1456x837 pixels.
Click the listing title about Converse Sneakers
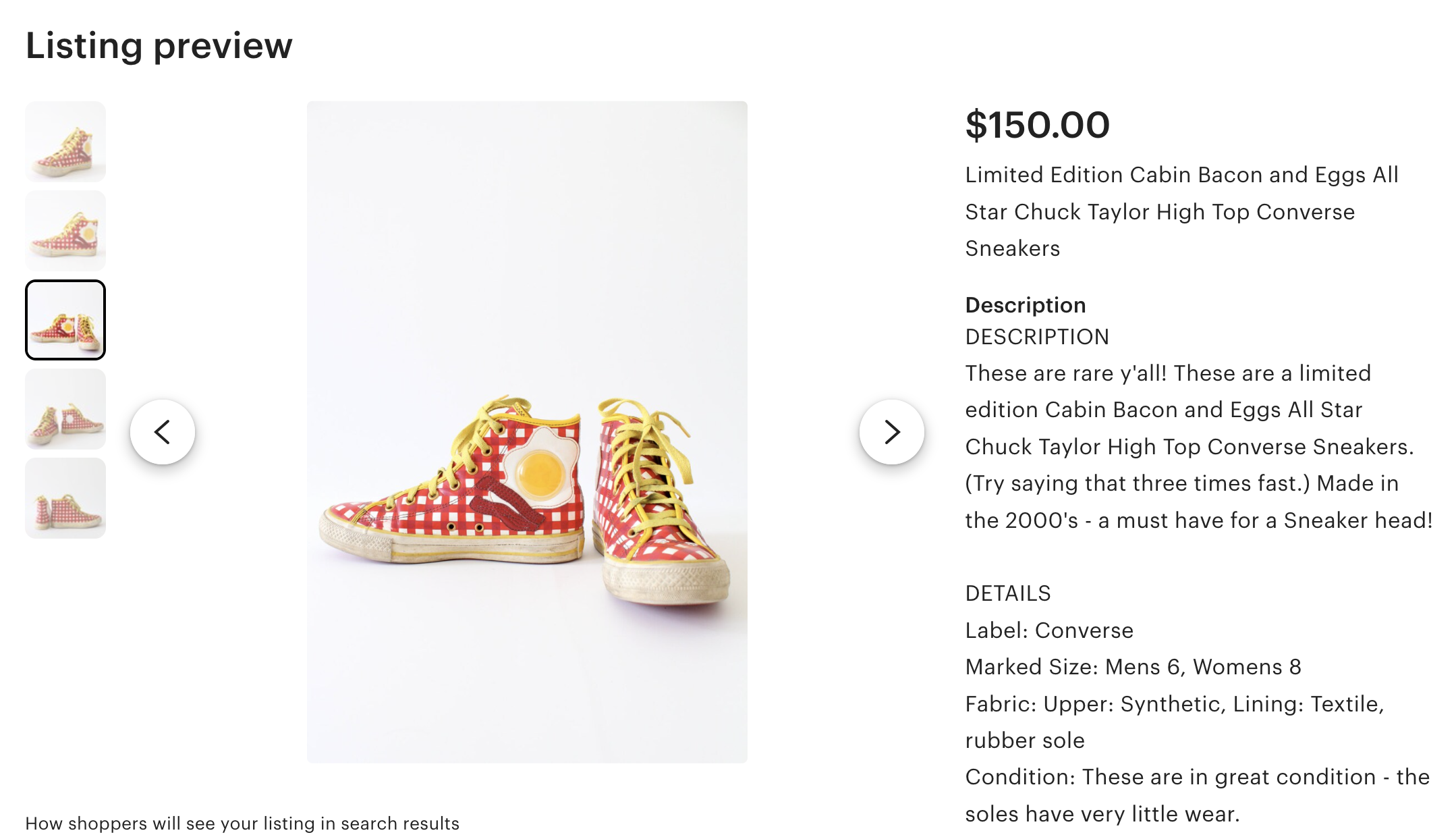[x=1181, y=211]
